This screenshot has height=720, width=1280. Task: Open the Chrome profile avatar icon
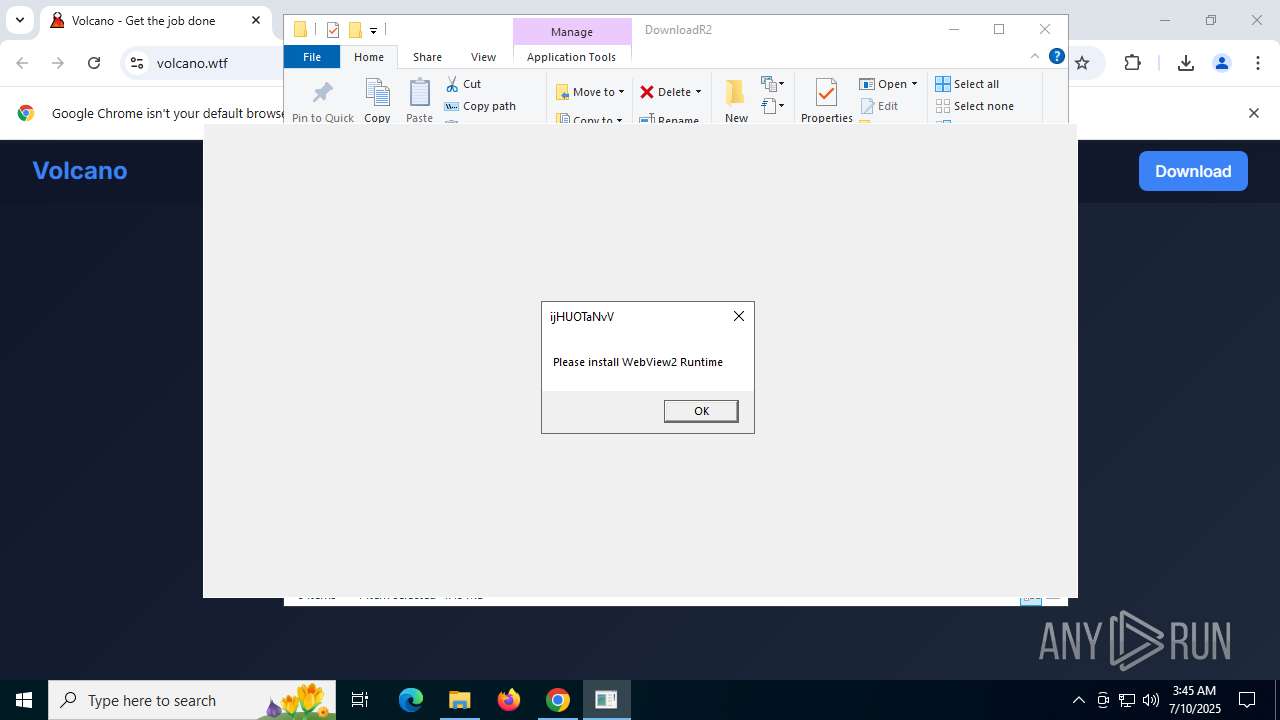tap(1221, 63)
